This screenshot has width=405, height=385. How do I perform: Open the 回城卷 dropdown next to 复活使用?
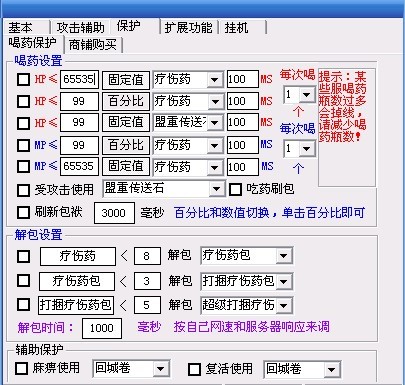pos(331,369)
